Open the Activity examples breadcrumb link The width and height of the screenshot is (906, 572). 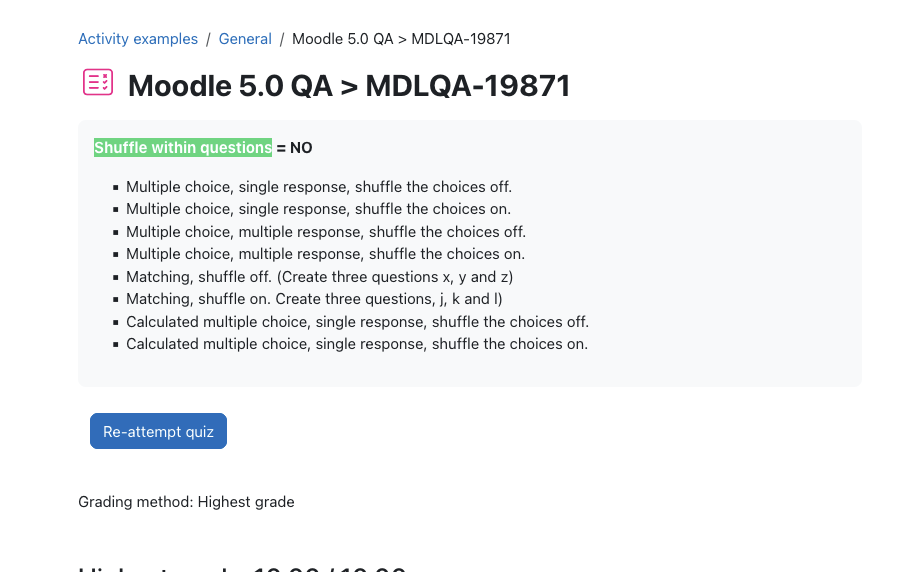(138, 39)
